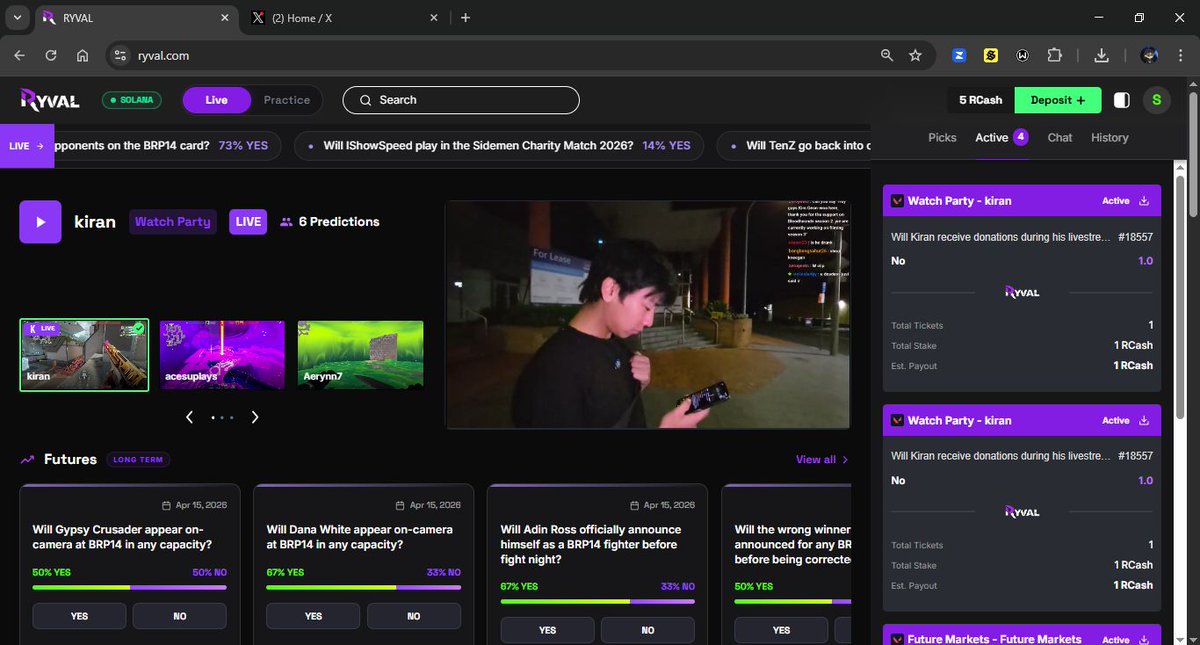The width and height of the screenshot is (1200, 645).
Task: Click the kiran livestream video player
Action: point(648,315)
